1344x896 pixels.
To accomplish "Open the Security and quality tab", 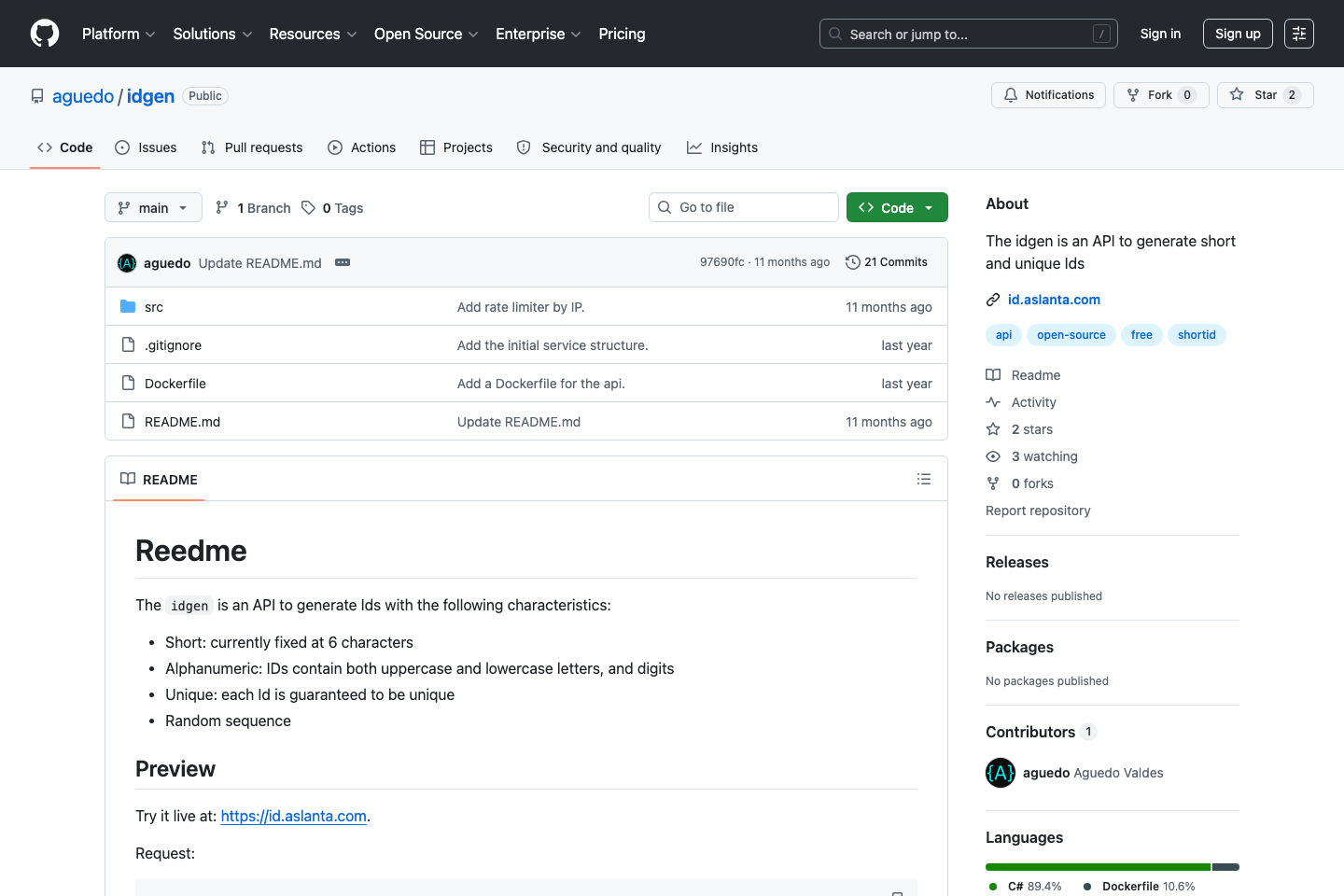I will 589,147.
